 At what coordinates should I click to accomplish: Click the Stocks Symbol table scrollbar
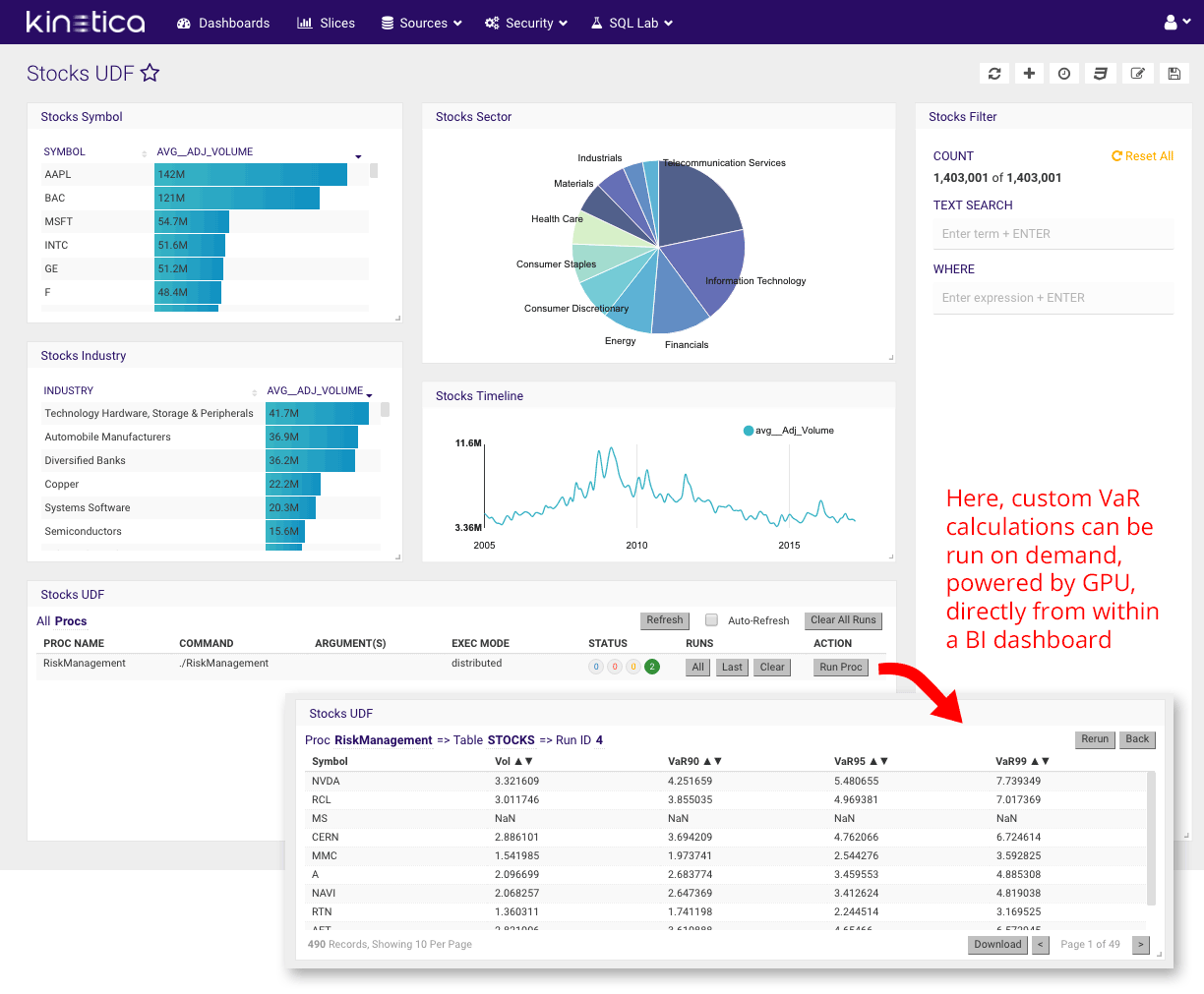(x=374, y=170)
